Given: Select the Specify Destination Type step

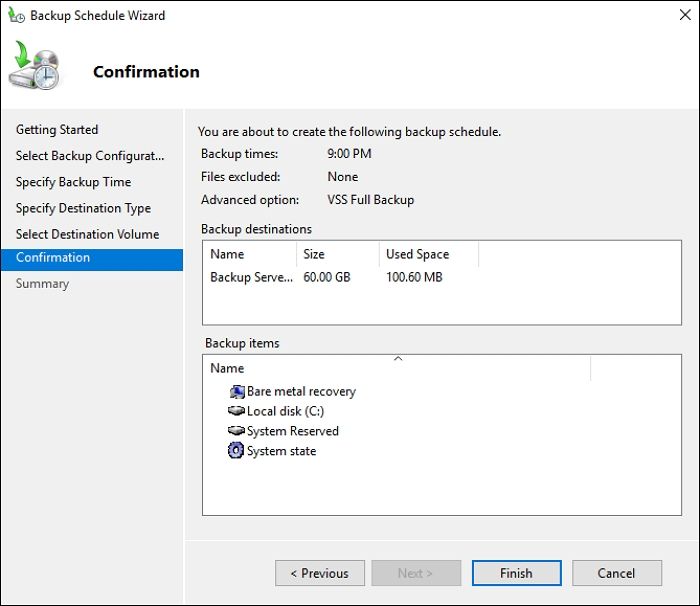Looking at the screenshot, I should coord(83,208).
